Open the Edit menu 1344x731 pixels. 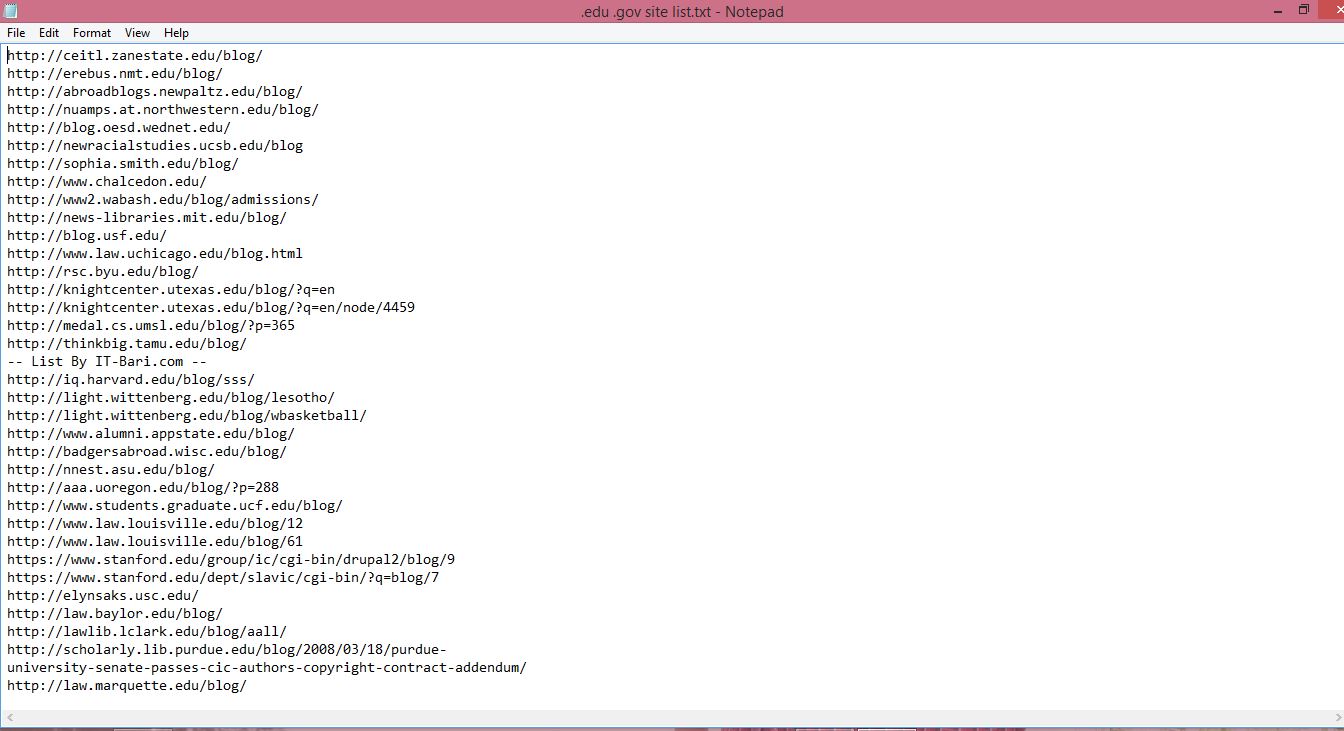coord(49,33)
